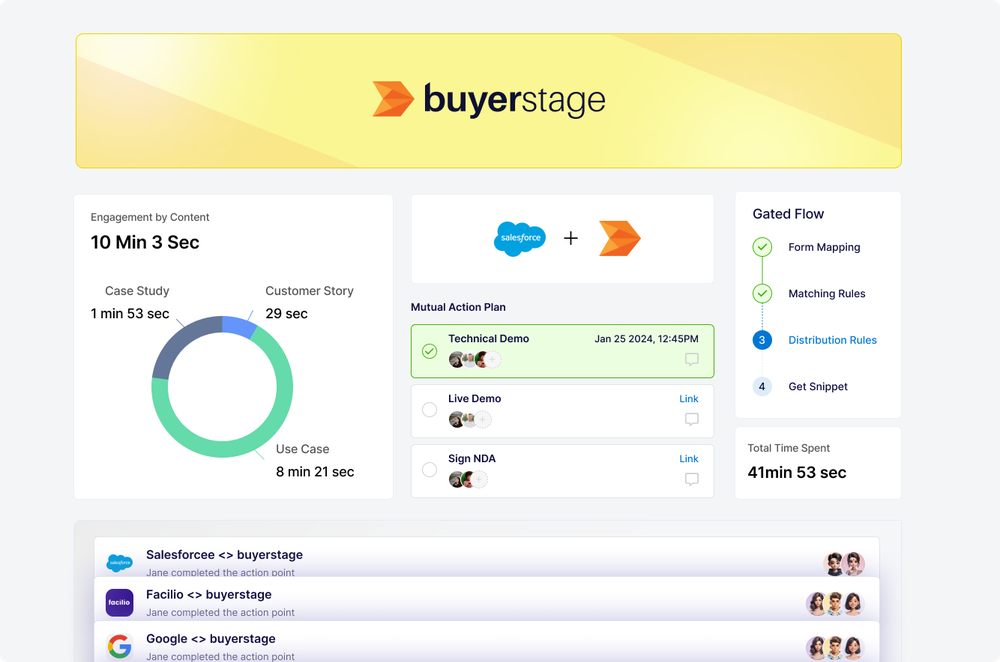Screen dimensions: 1000x662
Task: Add participant to Live Demo via plus avatar
Action: 483,420
